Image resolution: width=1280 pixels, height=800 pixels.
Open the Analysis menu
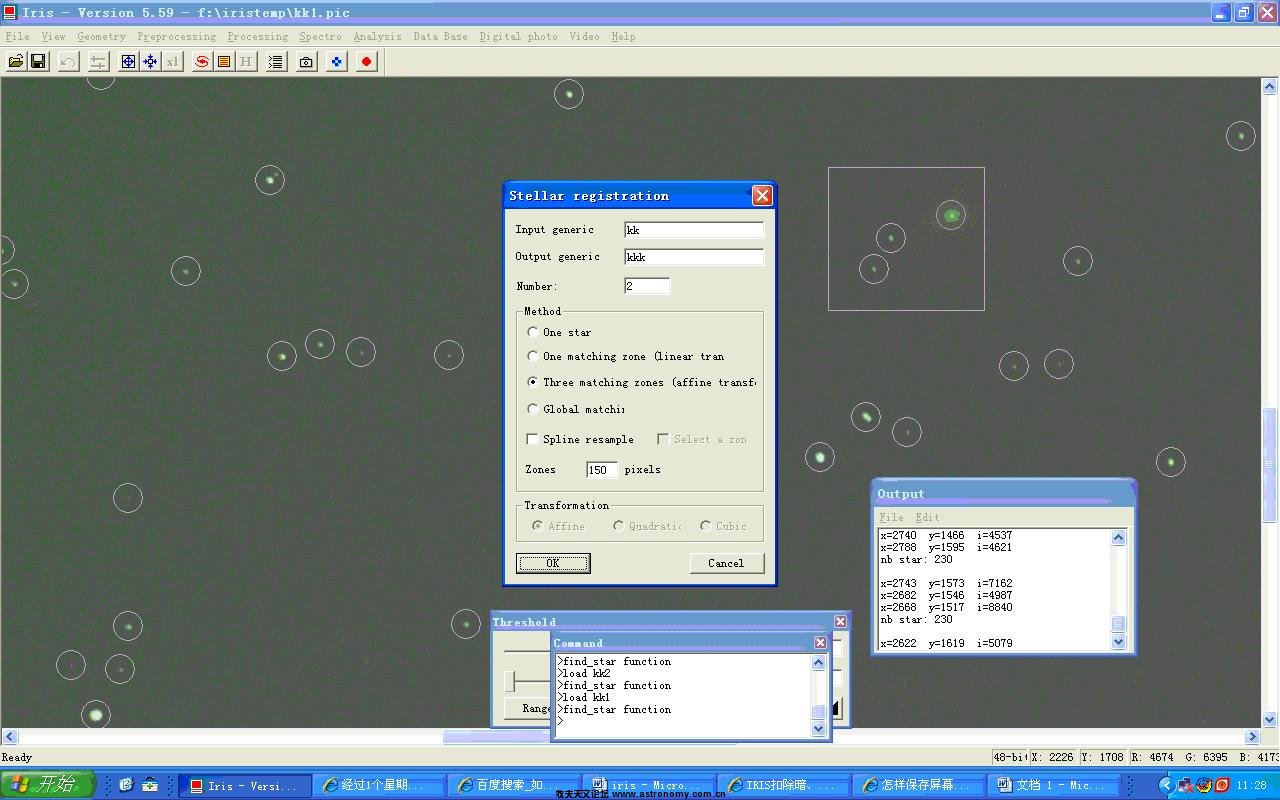click(377, 37)
